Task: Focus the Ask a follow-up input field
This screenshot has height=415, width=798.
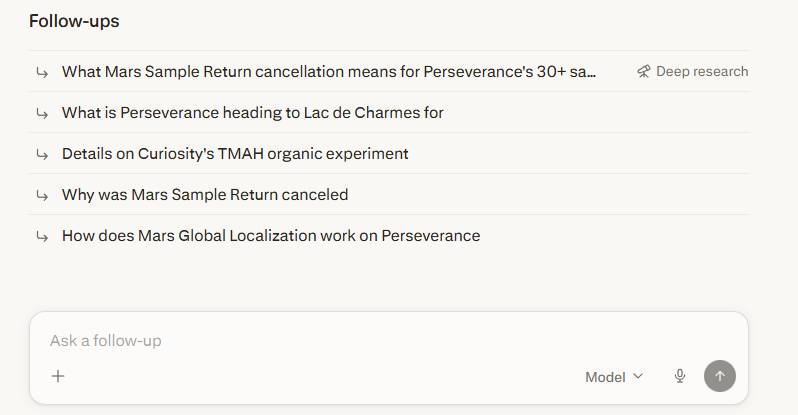Action: [x=300, y=341]
